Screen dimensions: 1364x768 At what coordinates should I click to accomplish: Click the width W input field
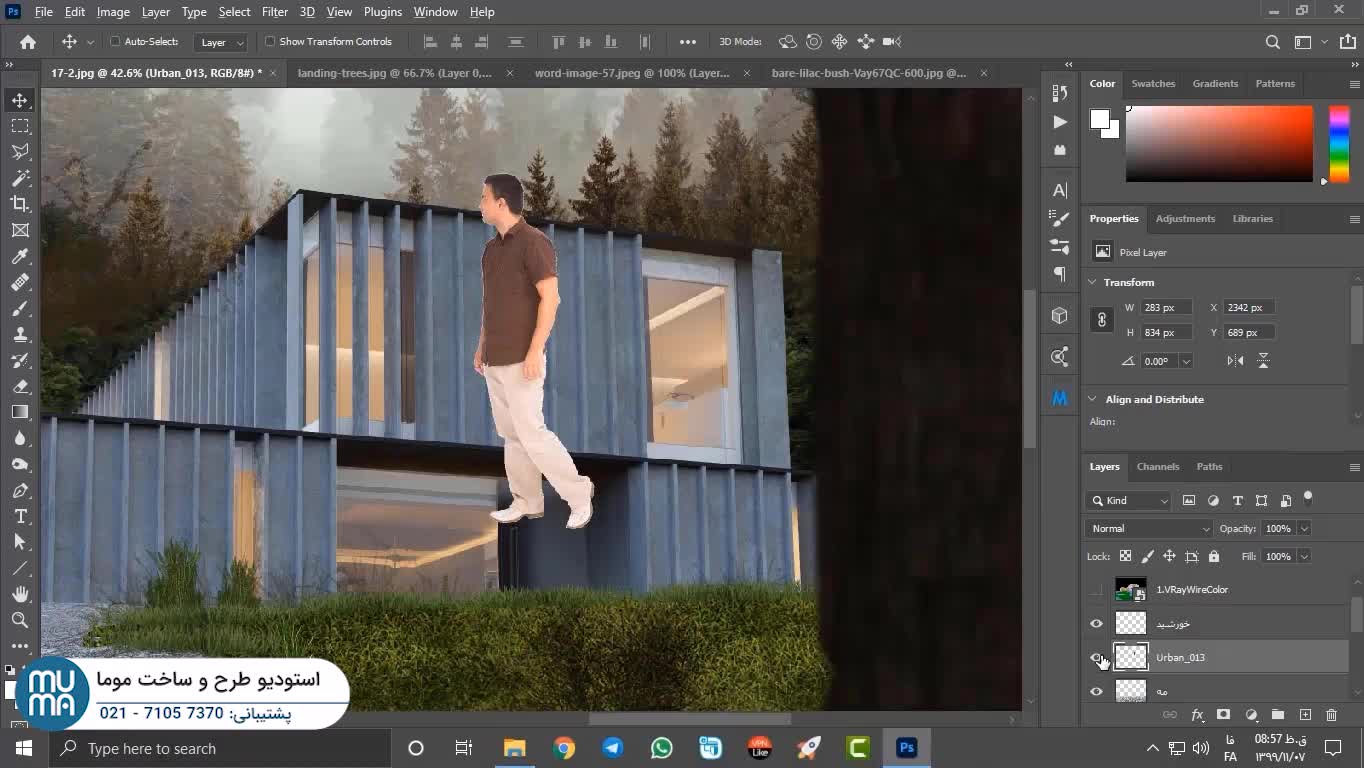(1167, 308)
